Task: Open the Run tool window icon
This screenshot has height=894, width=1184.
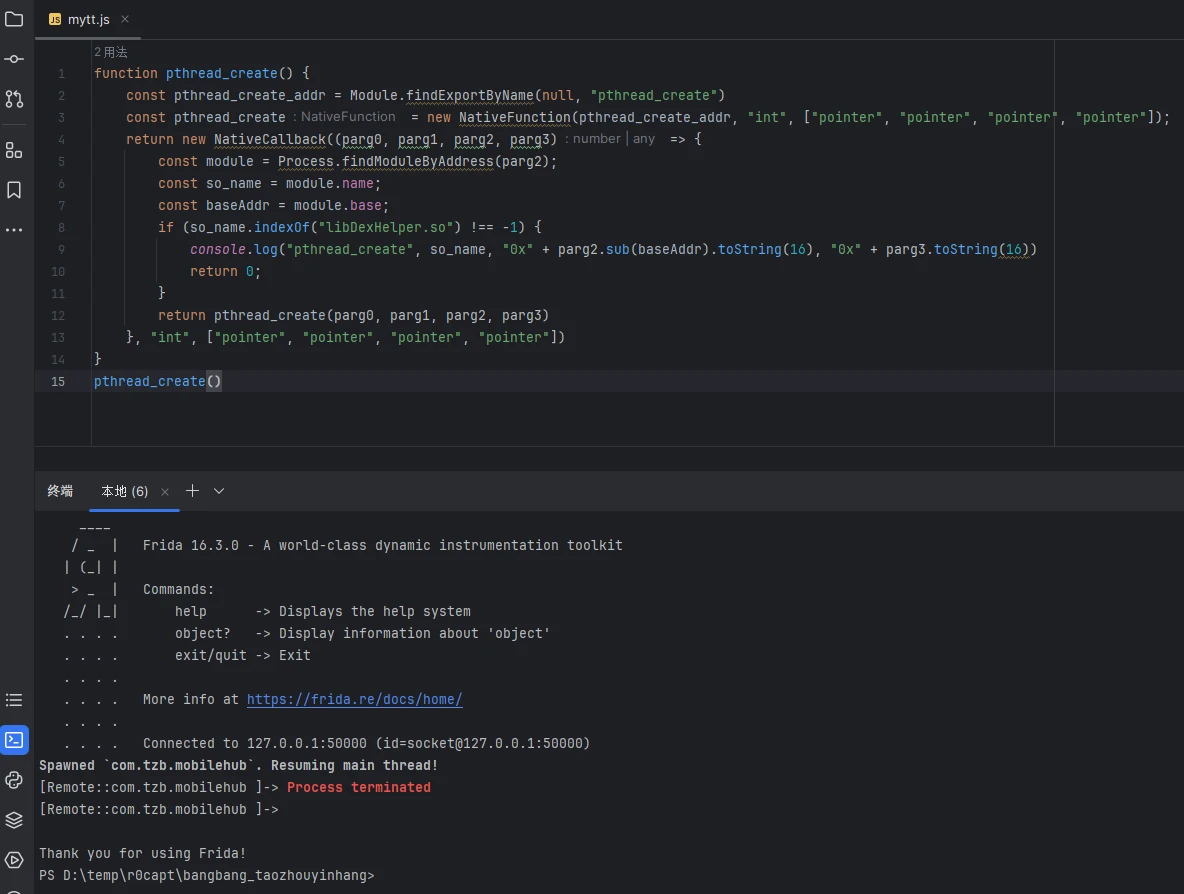Action: click(14, 860)
